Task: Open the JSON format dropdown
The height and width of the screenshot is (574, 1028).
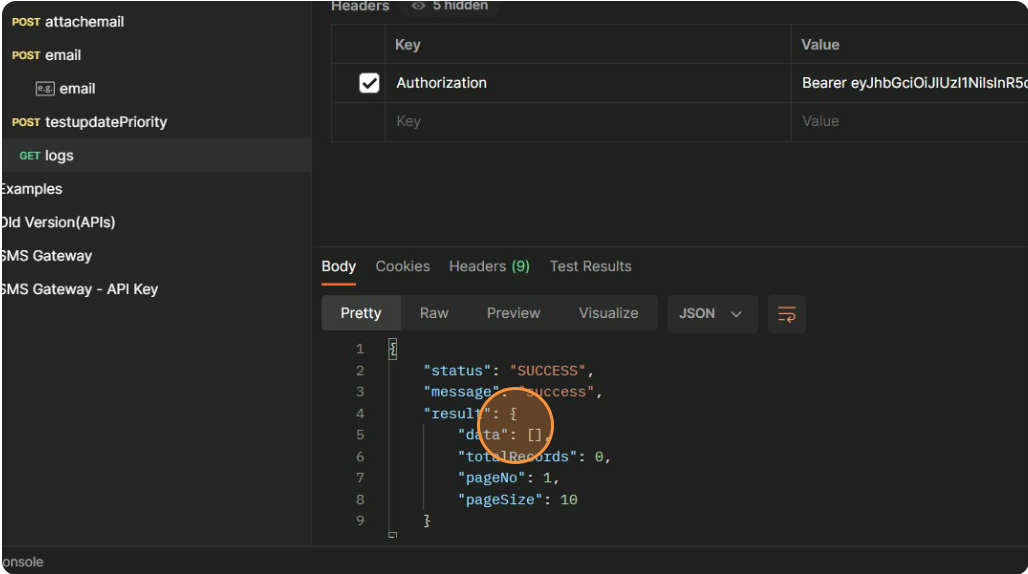Action: 710,314
